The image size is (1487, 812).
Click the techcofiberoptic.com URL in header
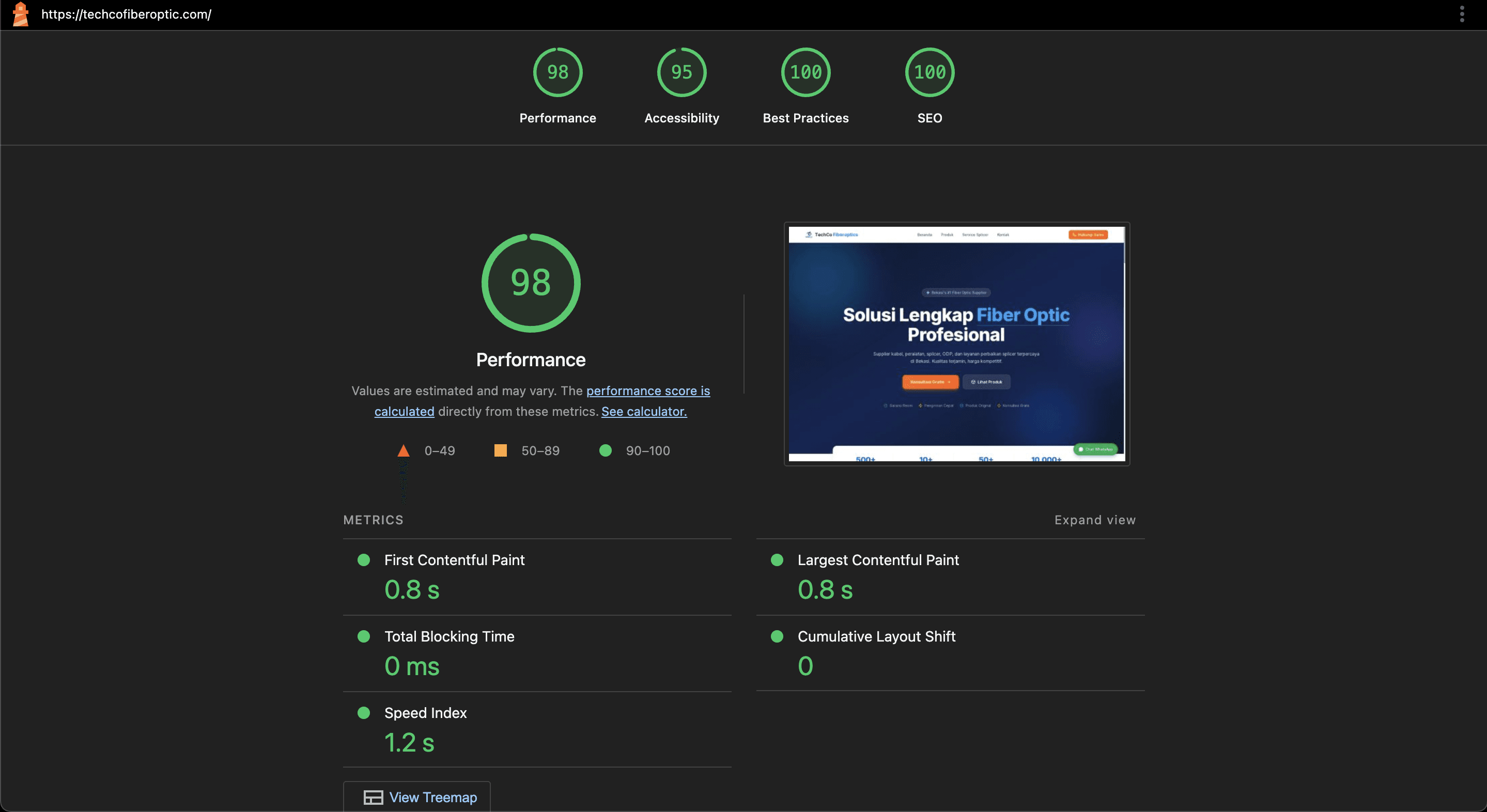(127, 14)
